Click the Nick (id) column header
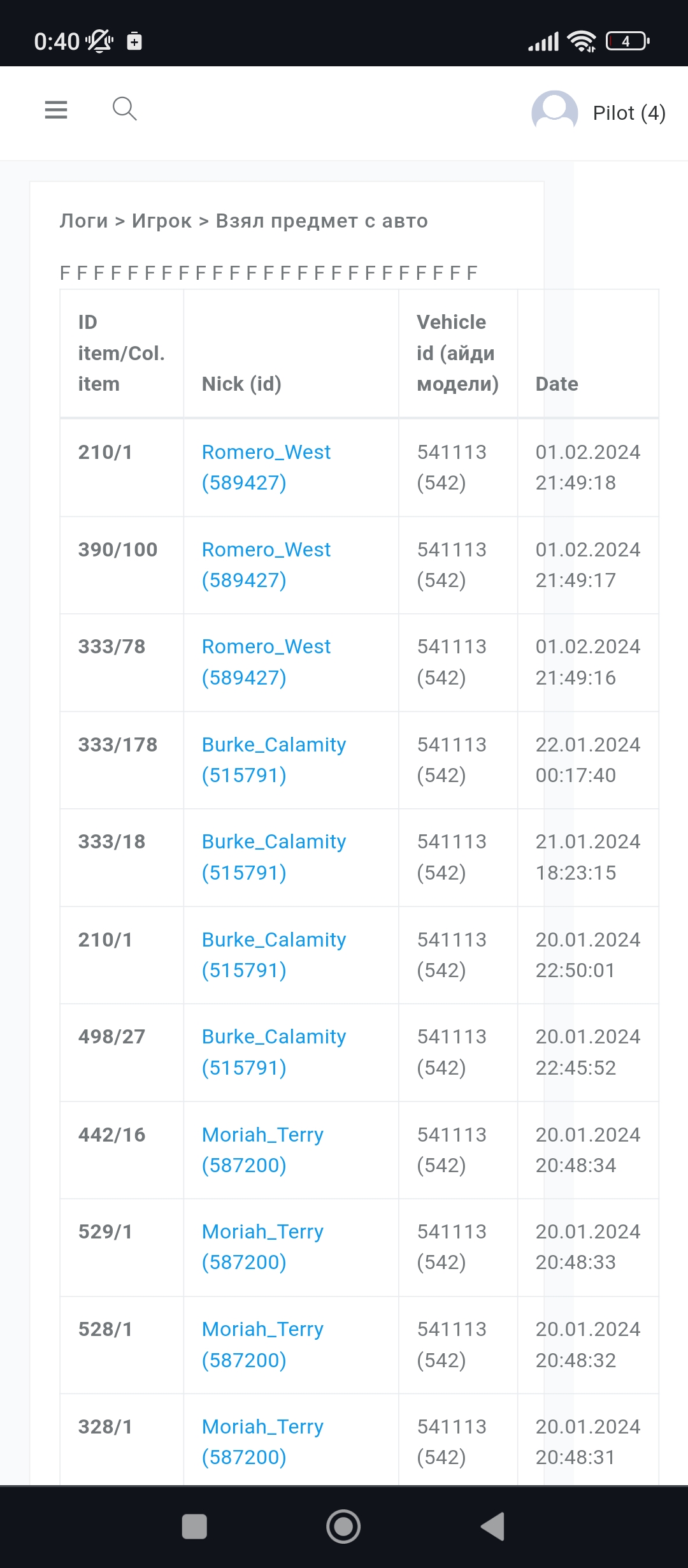Image resolution: width=688 pixels, height=1568 pixels. click(241, 384)
